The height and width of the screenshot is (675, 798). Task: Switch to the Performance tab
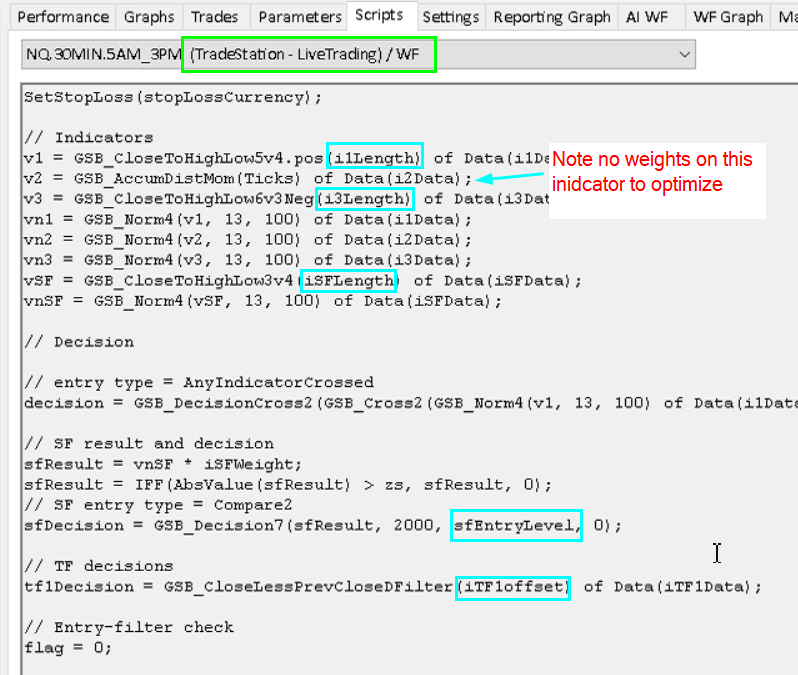pyautogui.click(x=63, y=17)
